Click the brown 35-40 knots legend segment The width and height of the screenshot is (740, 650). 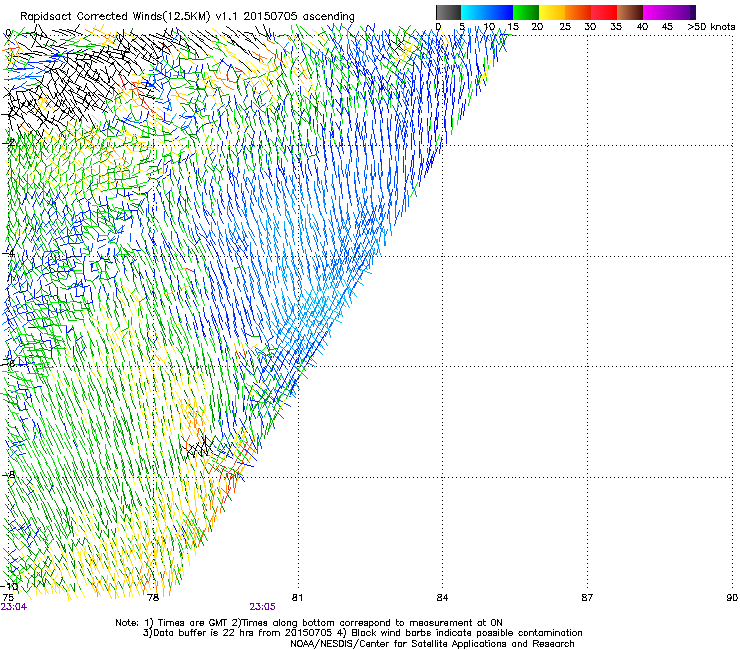click(x=630, y=12)
